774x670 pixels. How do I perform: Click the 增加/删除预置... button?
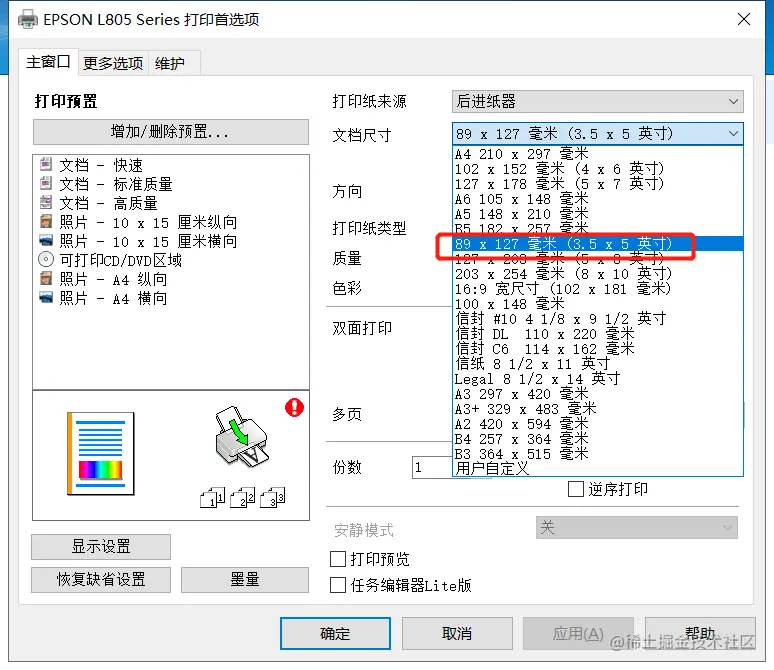(171, 132)
